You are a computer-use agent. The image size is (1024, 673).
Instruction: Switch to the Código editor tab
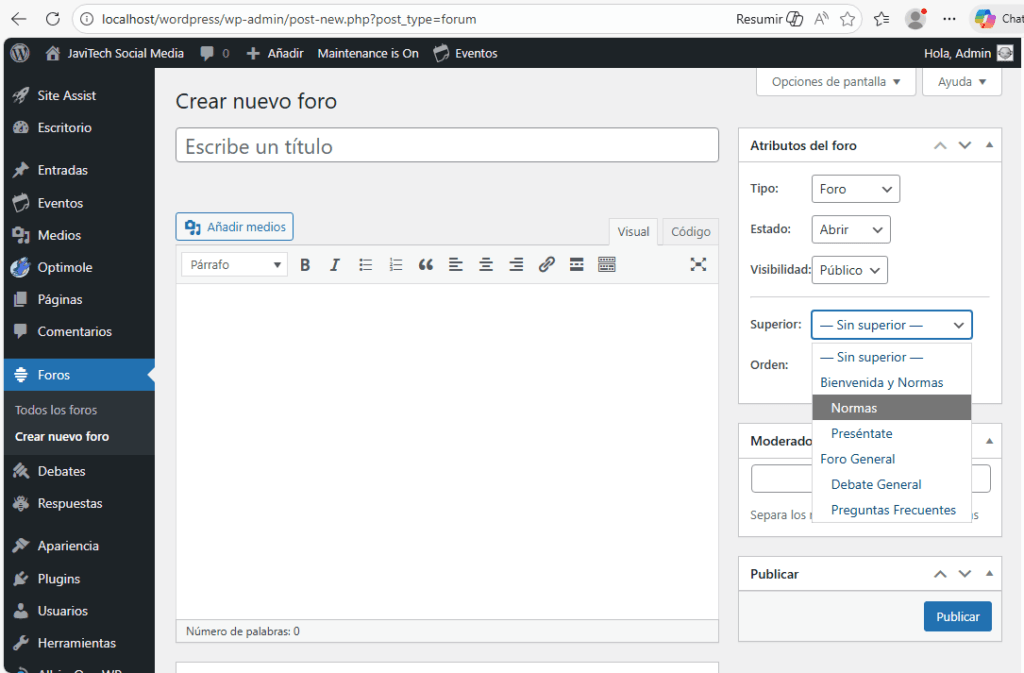coord(690,232)
